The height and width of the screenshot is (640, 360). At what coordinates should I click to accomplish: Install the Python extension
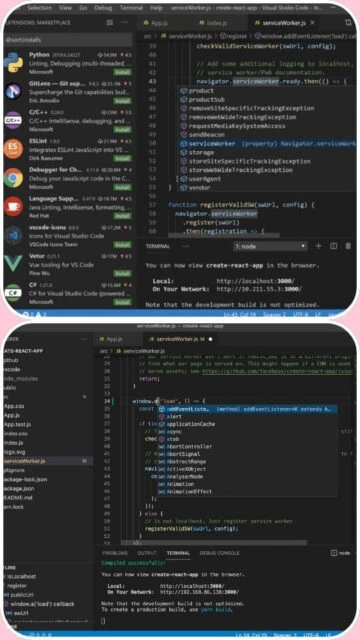coord(122,72)
